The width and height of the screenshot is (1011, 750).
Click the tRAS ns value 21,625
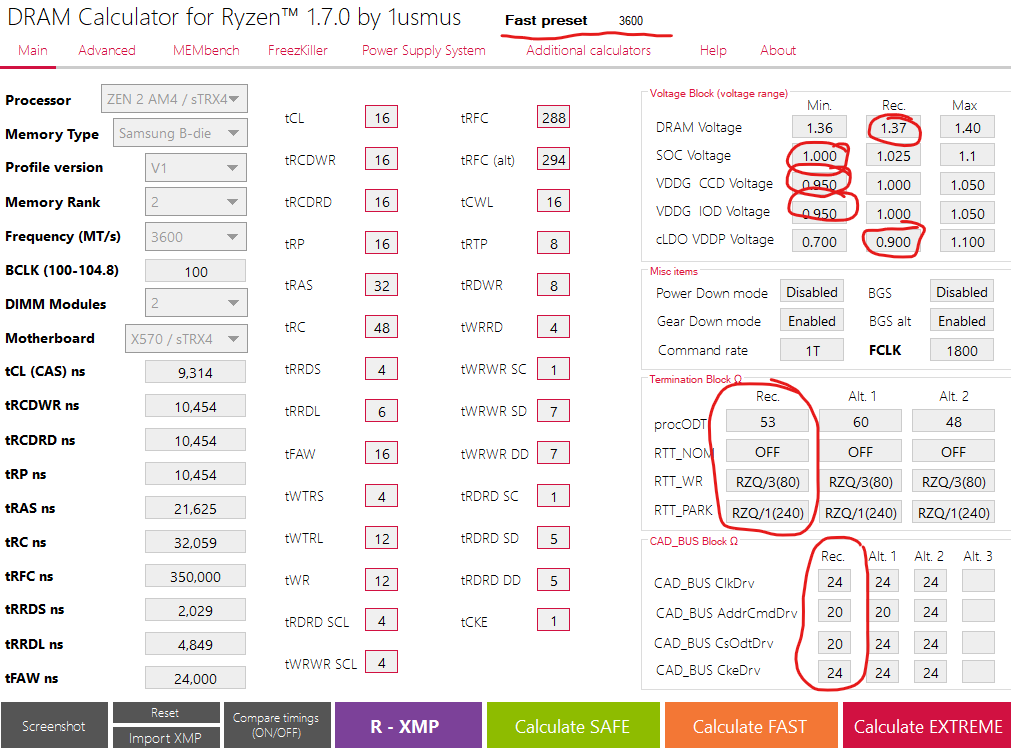coord(195,509)
